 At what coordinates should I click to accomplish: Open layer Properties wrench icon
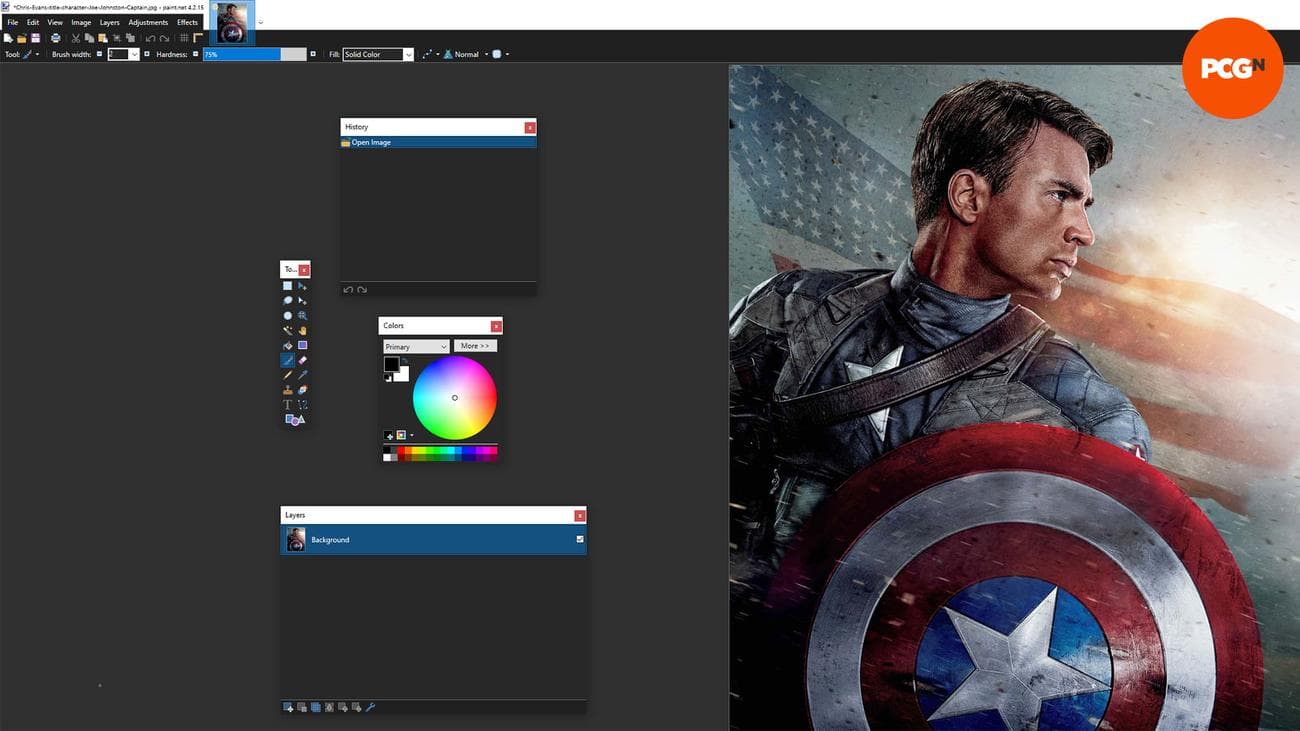point(370,707)
